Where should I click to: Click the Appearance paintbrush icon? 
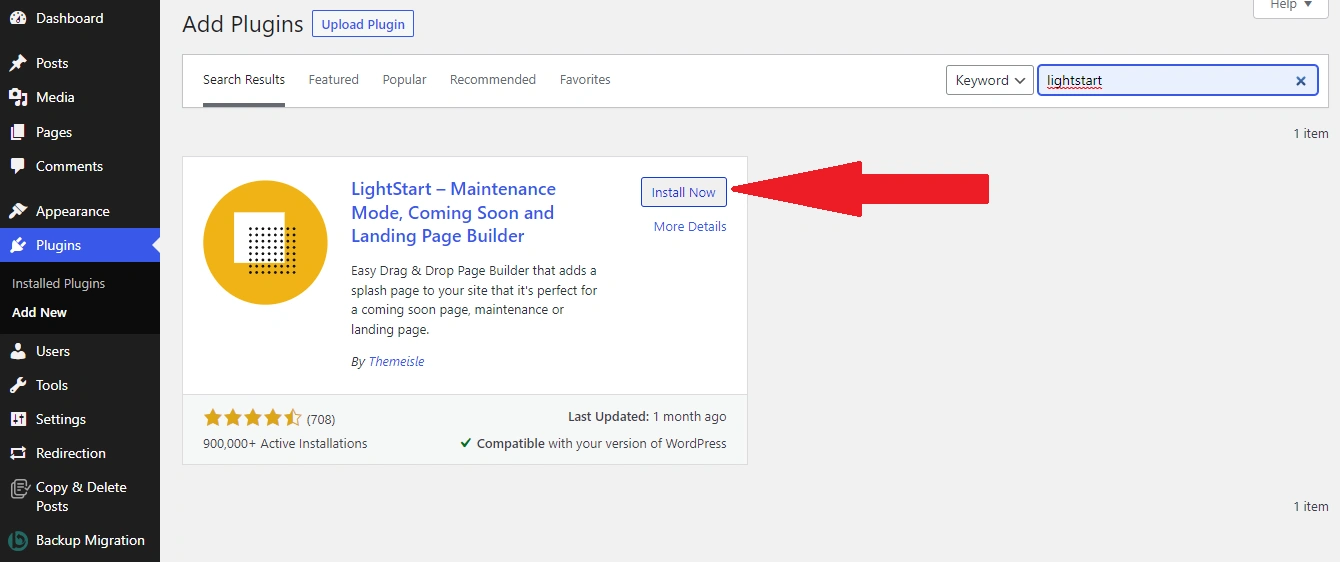(x=18, y=211)
